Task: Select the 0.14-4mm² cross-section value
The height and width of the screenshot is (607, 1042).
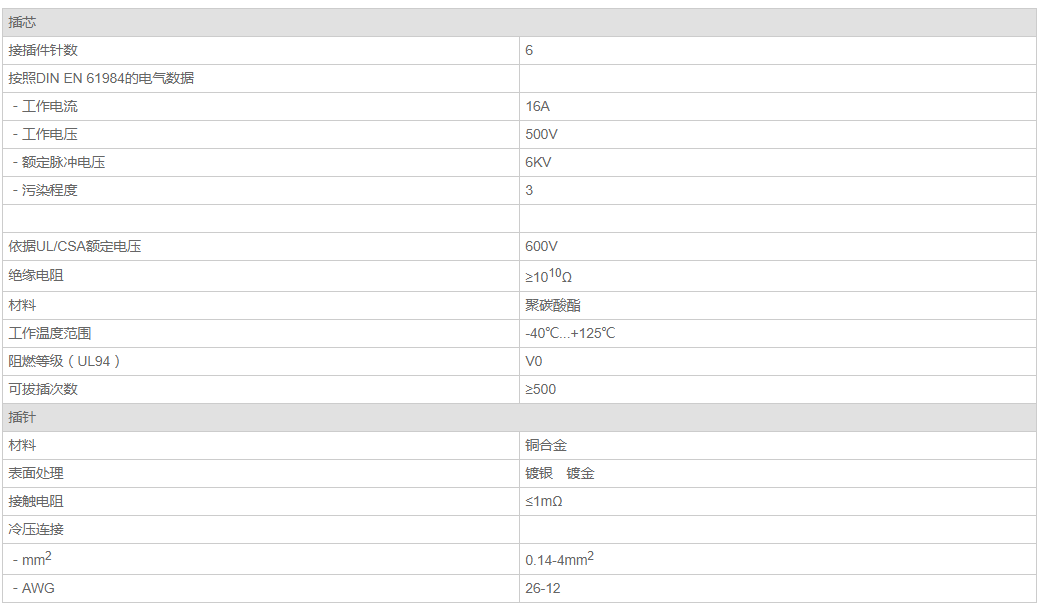Action: tap(559, 559)
